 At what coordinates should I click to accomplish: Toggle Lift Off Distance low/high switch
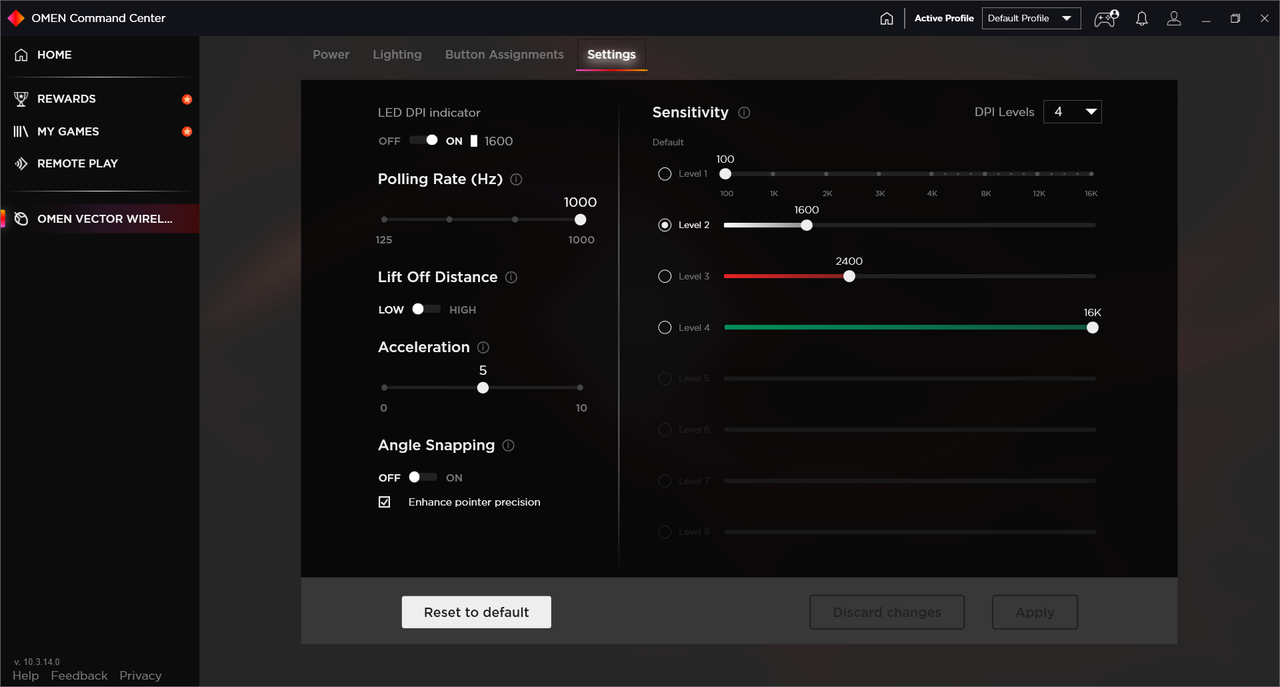tap(426, 309)
